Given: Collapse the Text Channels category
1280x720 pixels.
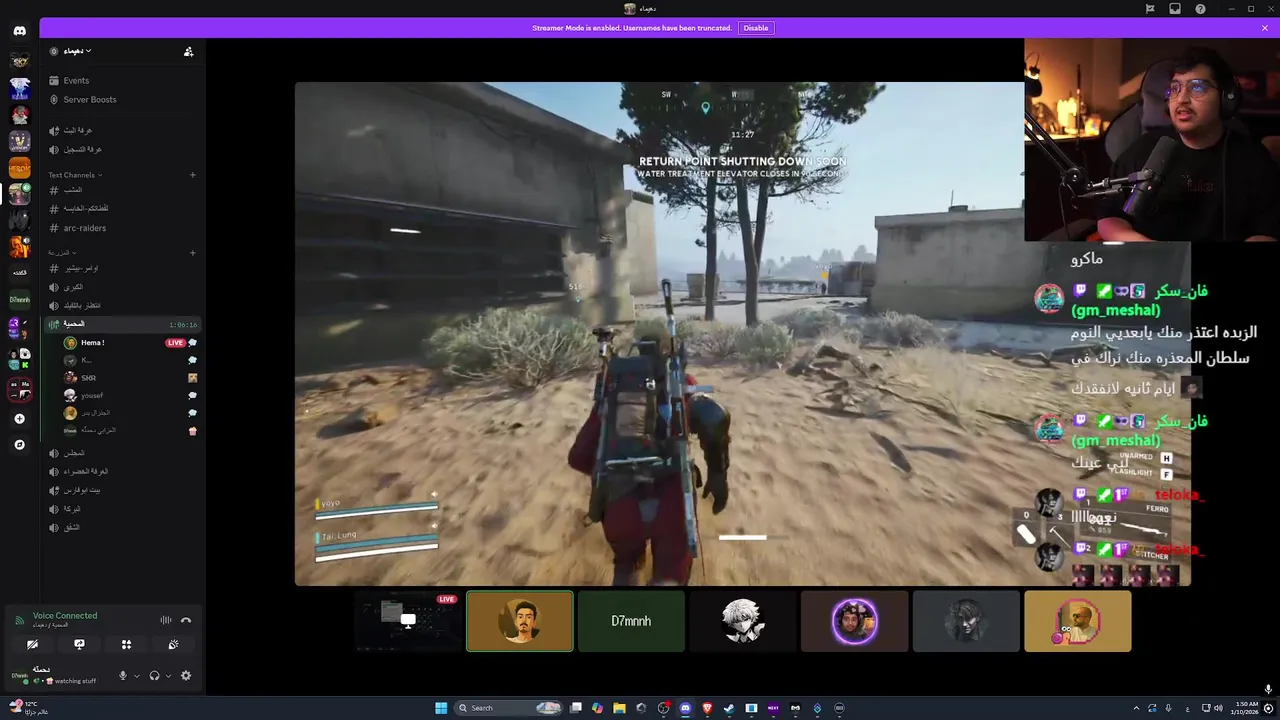Looking at the screenshot, I should [x=75, y=175].
